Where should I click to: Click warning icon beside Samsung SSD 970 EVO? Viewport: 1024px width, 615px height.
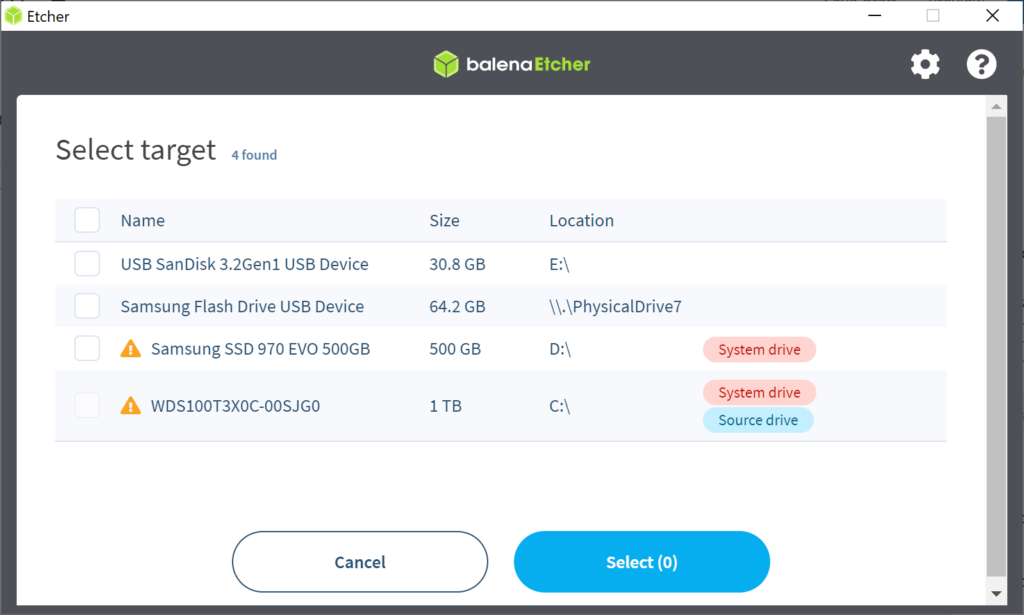coord(131,349)
